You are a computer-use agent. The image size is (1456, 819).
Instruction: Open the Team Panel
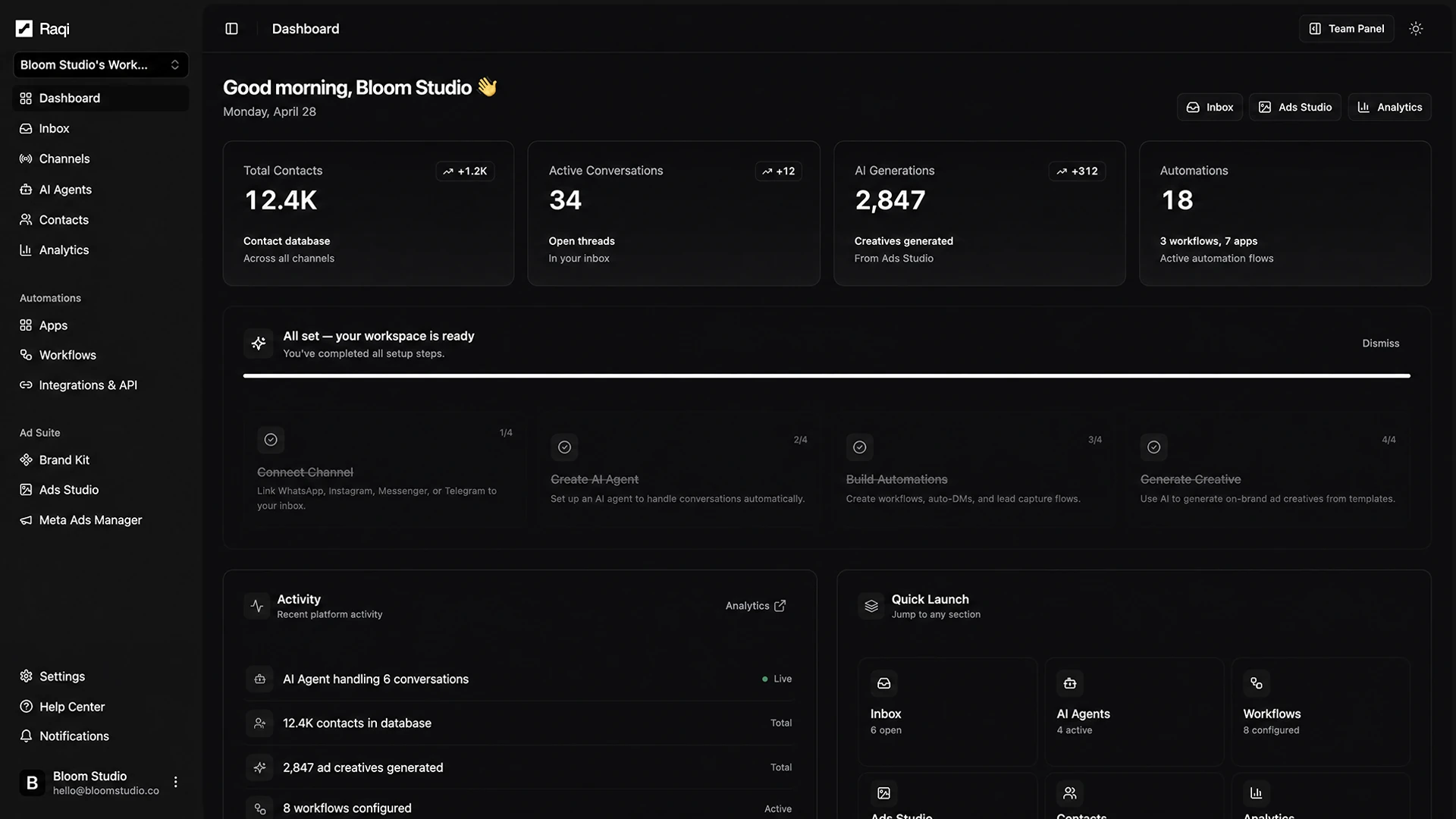click(x=1346, y=29)
